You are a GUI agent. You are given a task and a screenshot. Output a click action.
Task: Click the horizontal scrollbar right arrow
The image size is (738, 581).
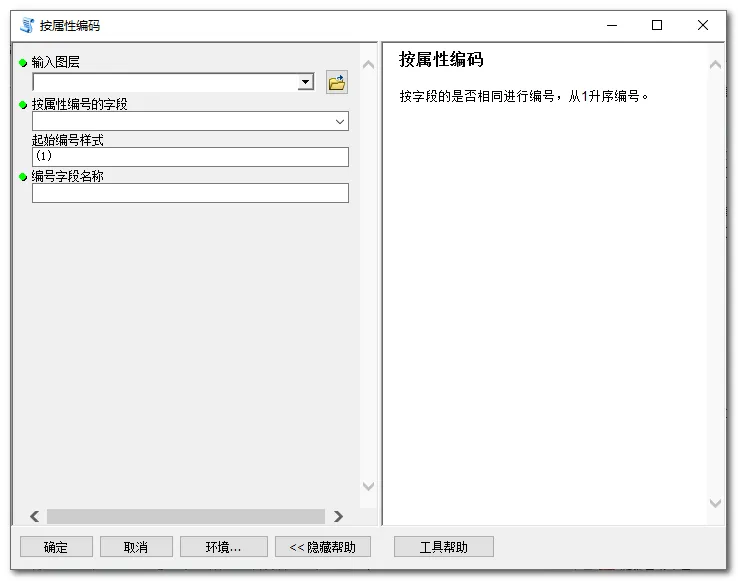(338, 516)
